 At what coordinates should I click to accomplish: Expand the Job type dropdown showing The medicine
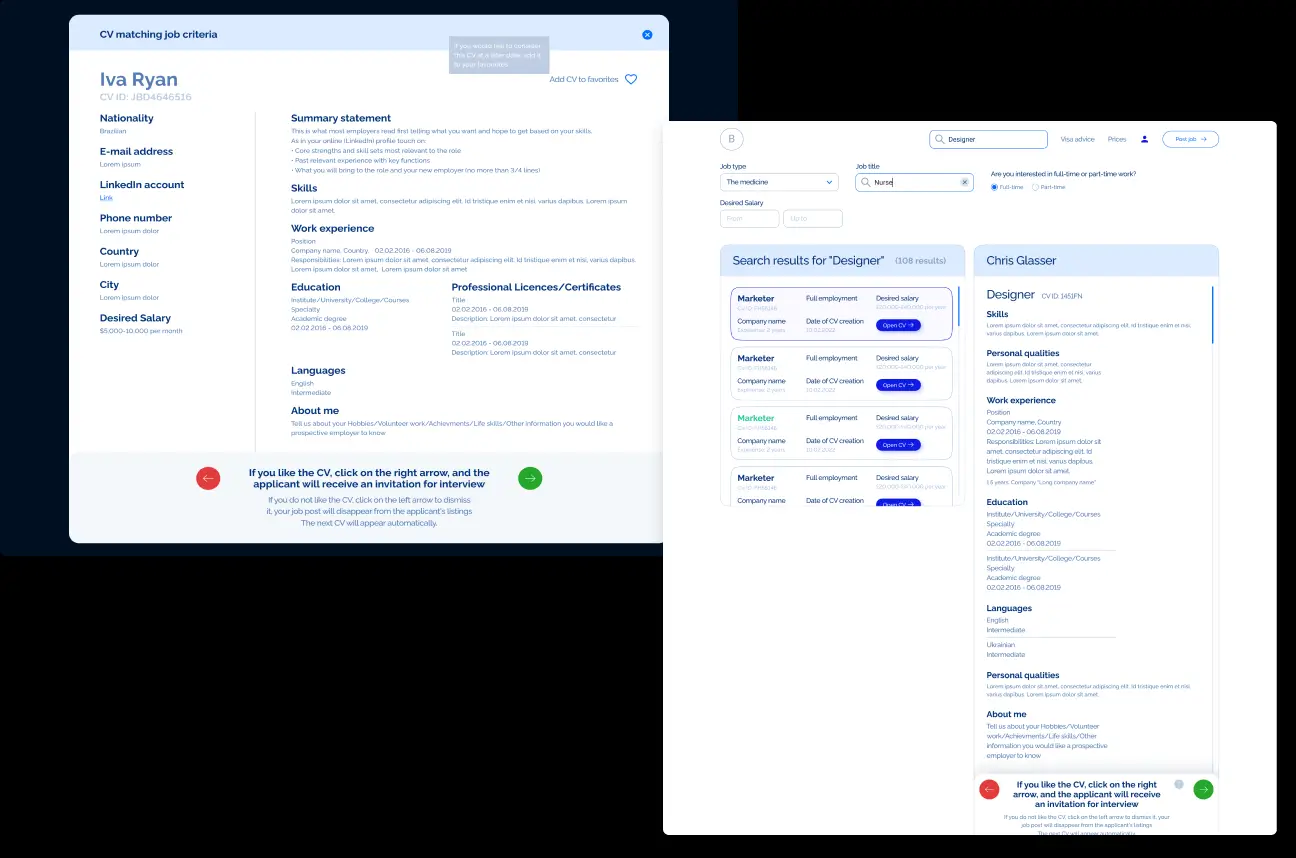(x=779, y=182)
